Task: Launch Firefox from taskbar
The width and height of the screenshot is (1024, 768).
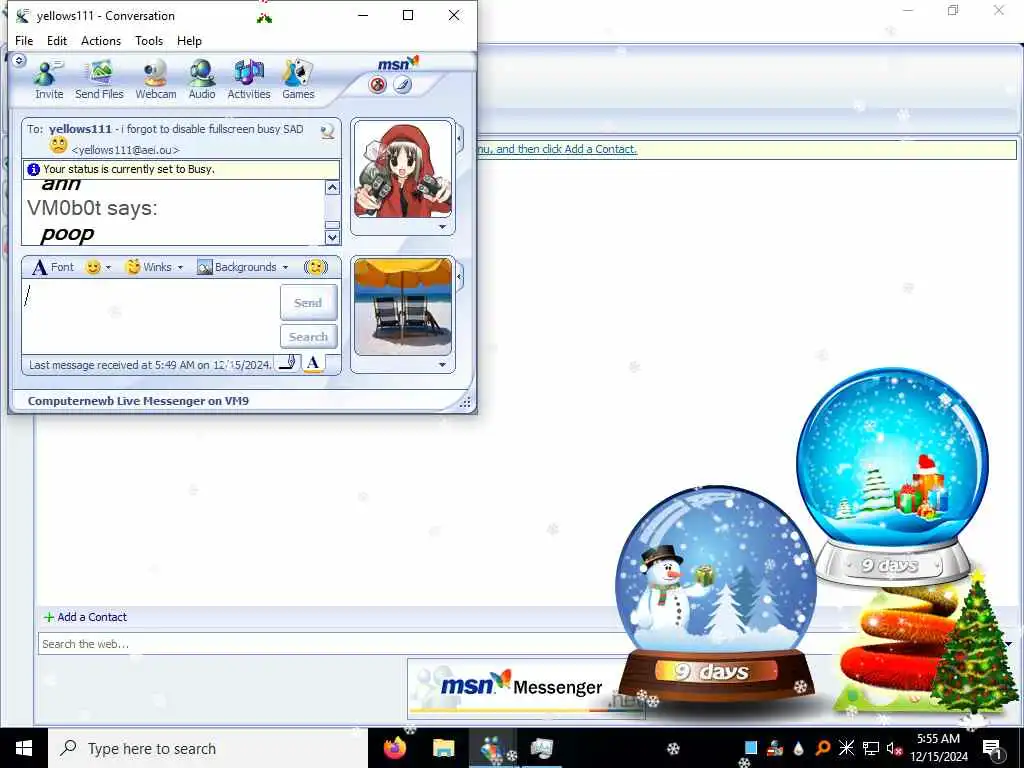Action: 395,748
